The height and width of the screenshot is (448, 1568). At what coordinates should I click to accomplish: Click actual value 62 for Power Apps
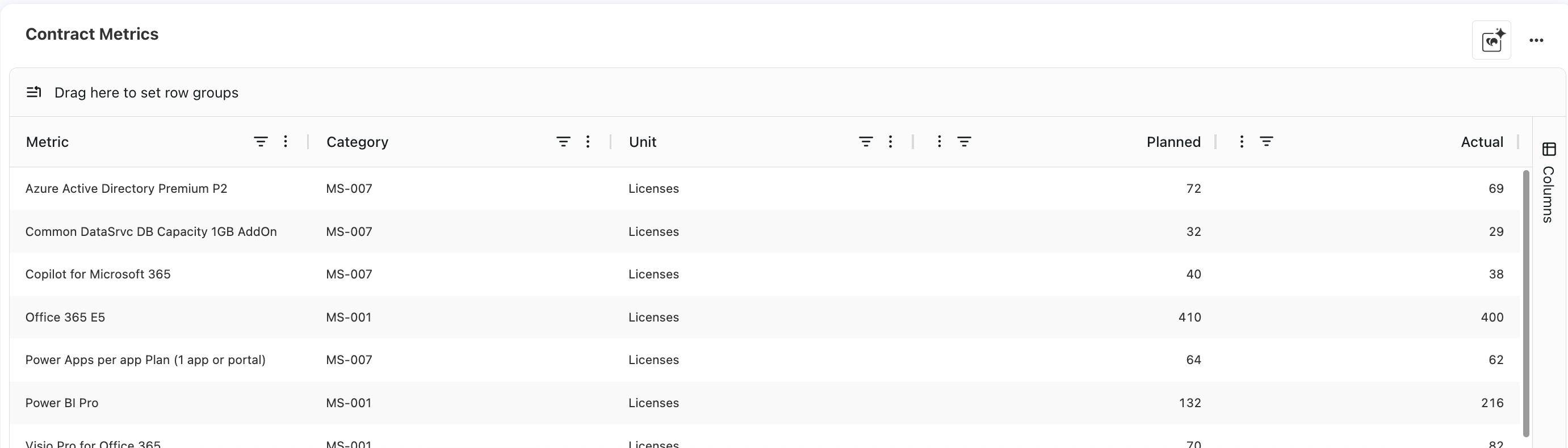(x=1496, y=360)
